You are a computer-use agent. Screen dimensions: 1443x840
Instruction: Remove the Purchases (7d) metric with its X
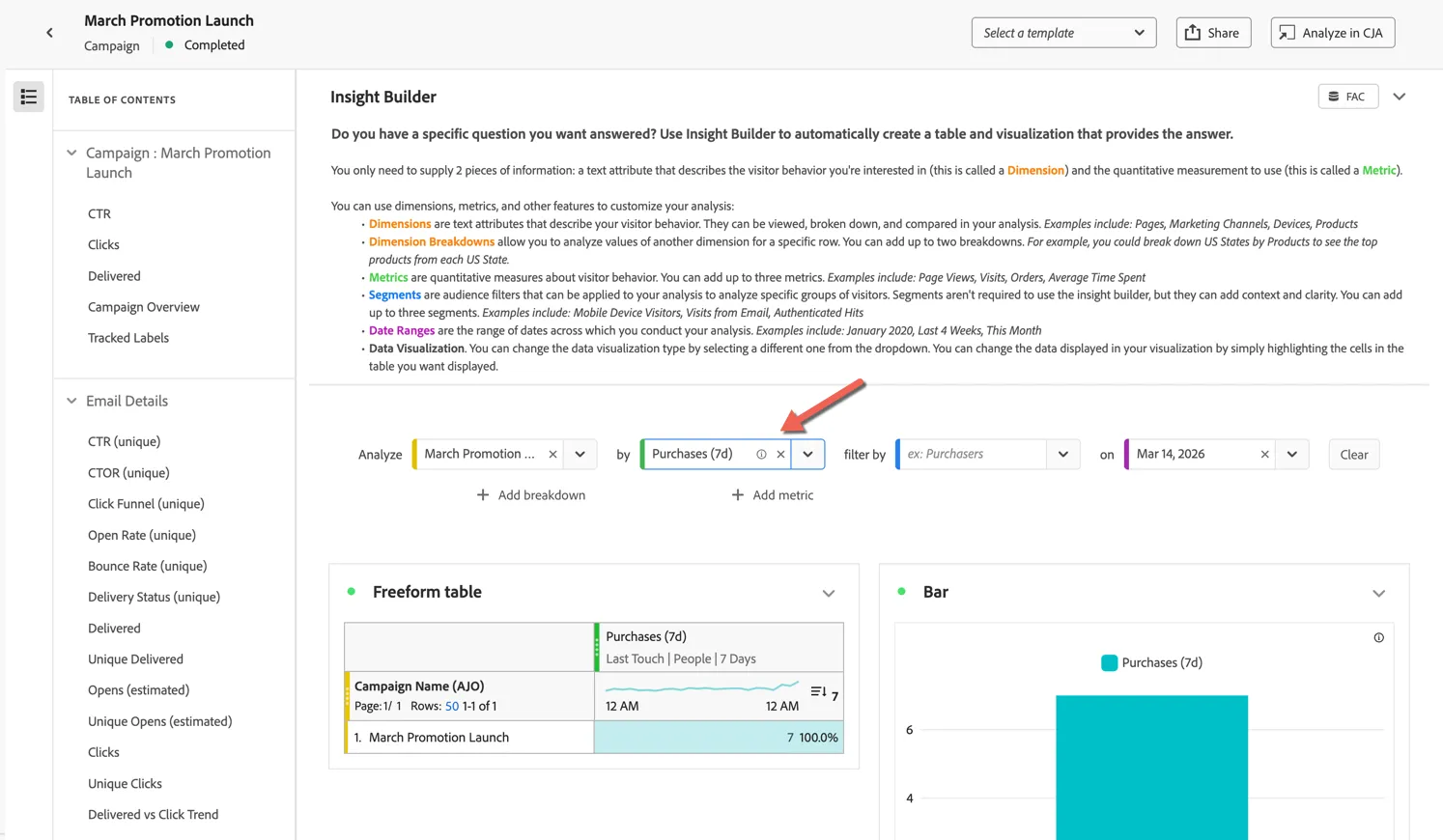click(780, 454)
